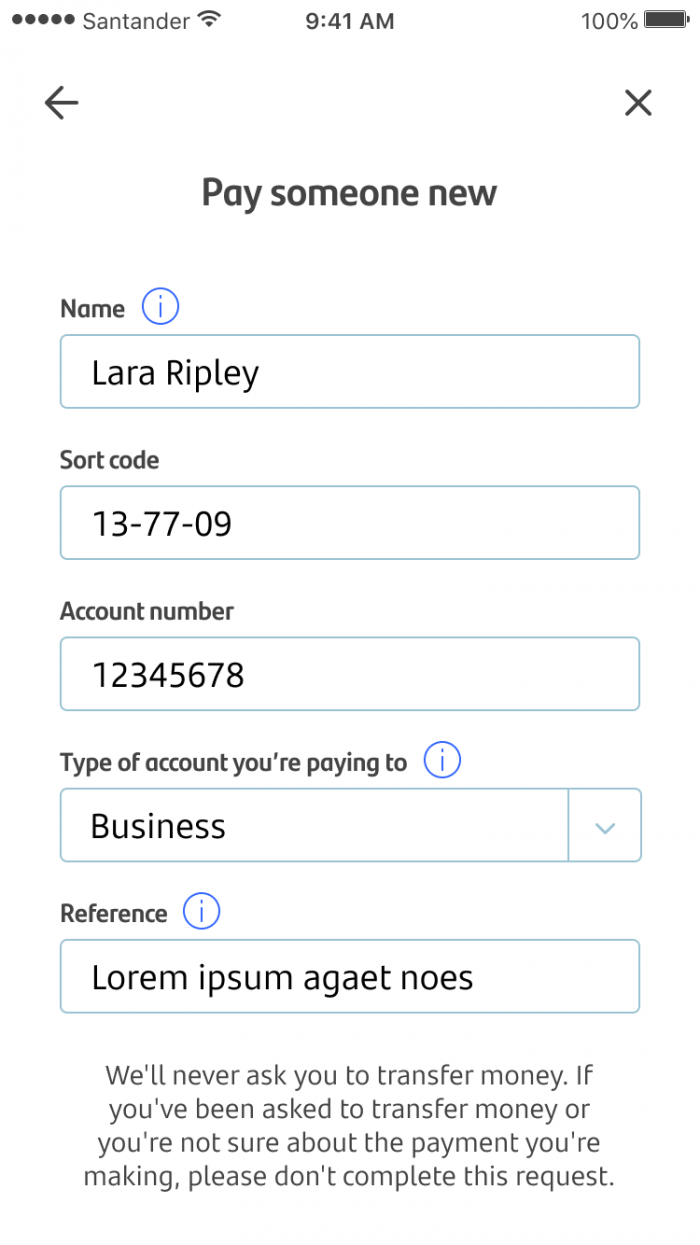Tap the back arrow to return
The image size is (700, 1245).
61,102
